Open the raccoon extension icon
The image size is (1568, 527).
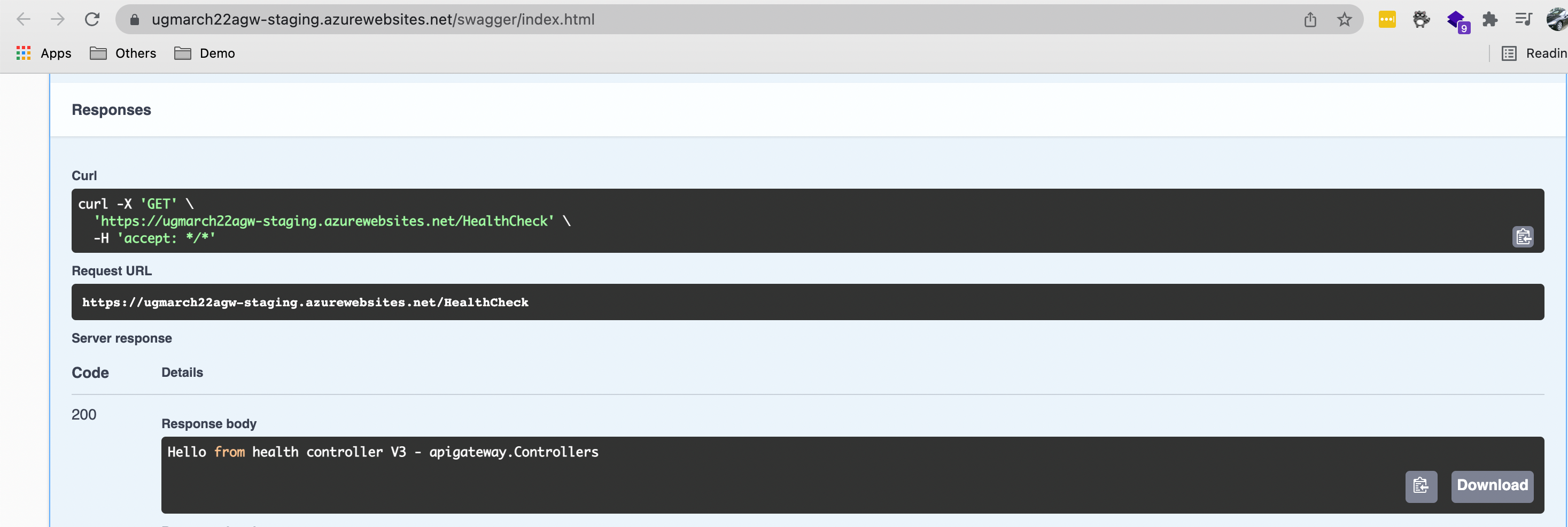1420,19
